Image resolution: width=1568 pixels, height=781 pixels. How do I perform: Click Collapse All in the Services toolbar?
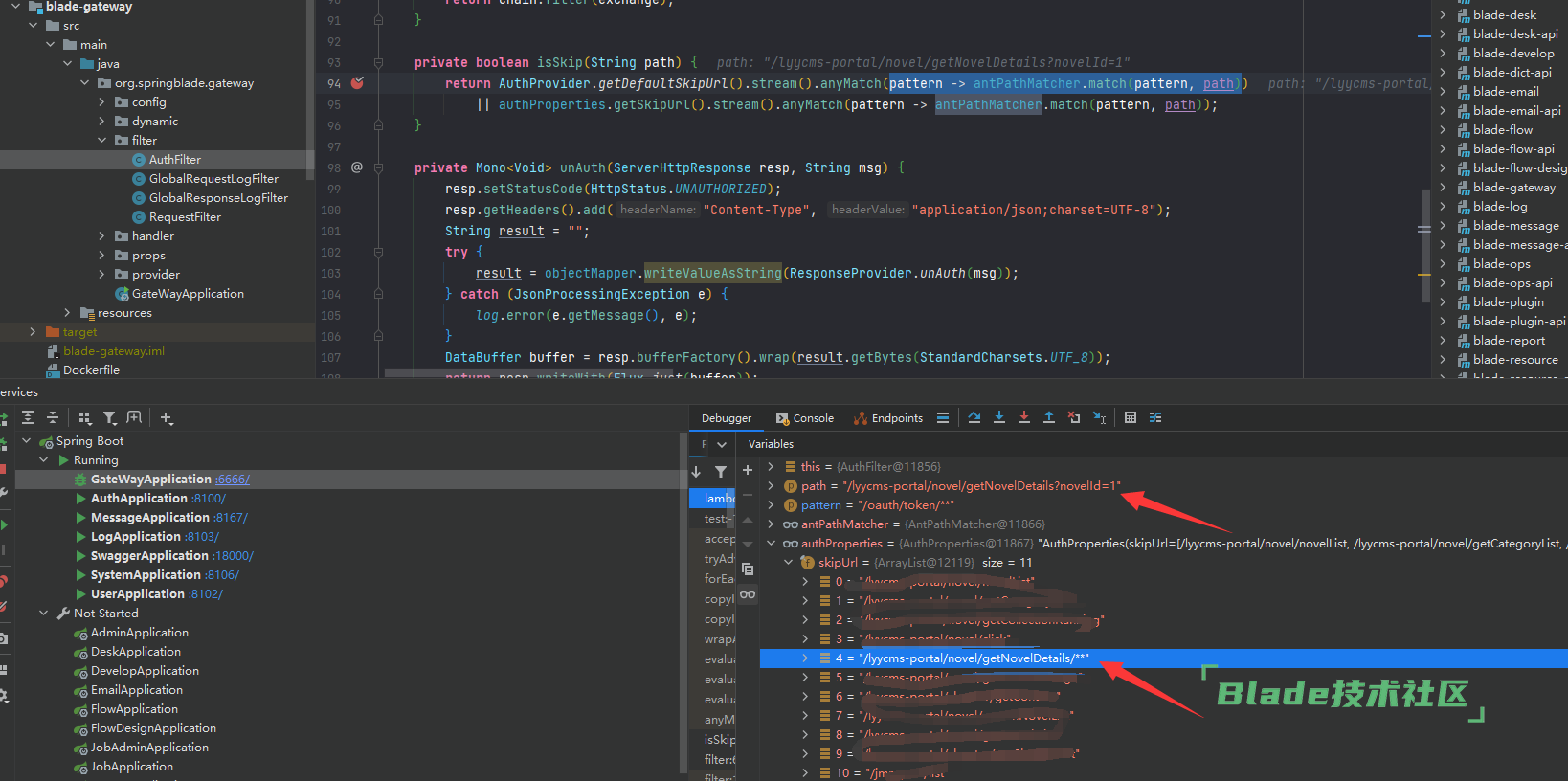coord(53,417)
